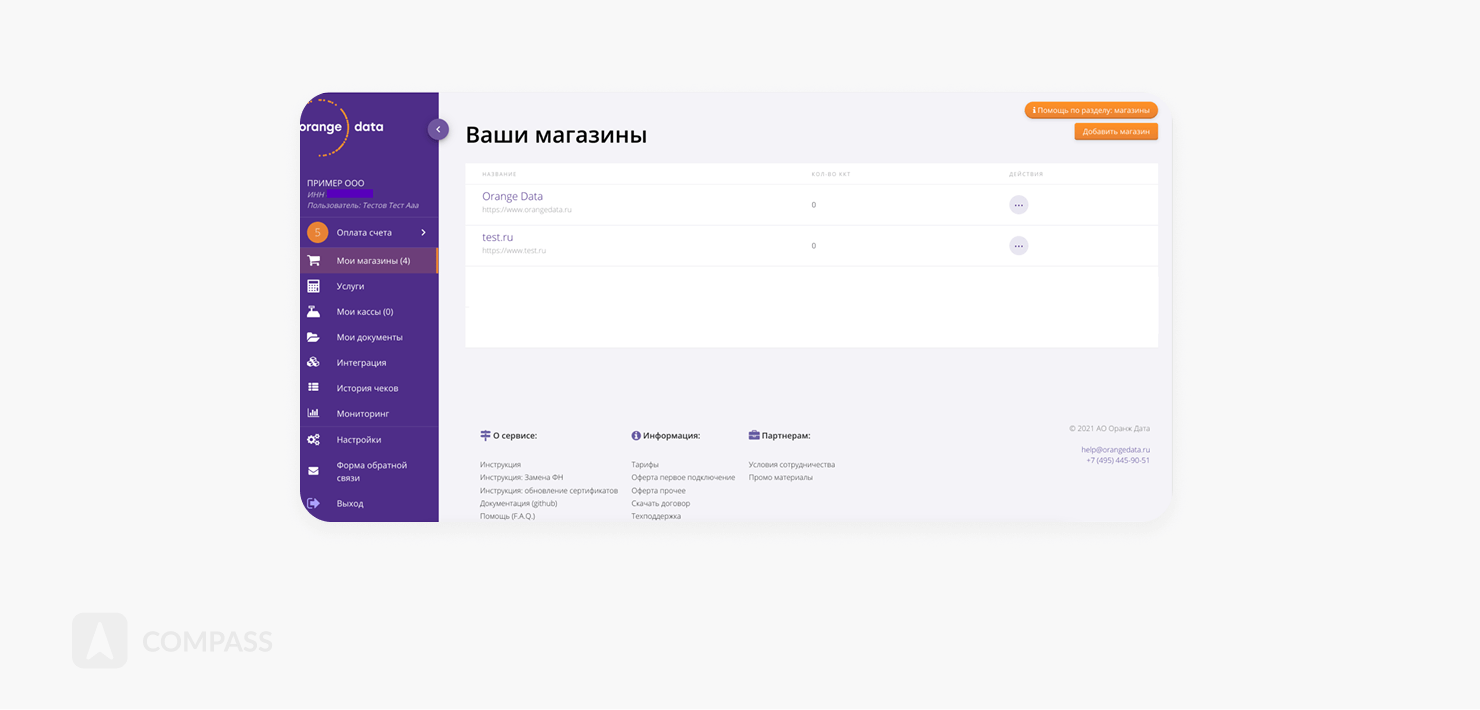This screenshot has width=1480, height=710.
Task: Click the help@orangedata.ru email link
Action: [x=1115, y=450]
